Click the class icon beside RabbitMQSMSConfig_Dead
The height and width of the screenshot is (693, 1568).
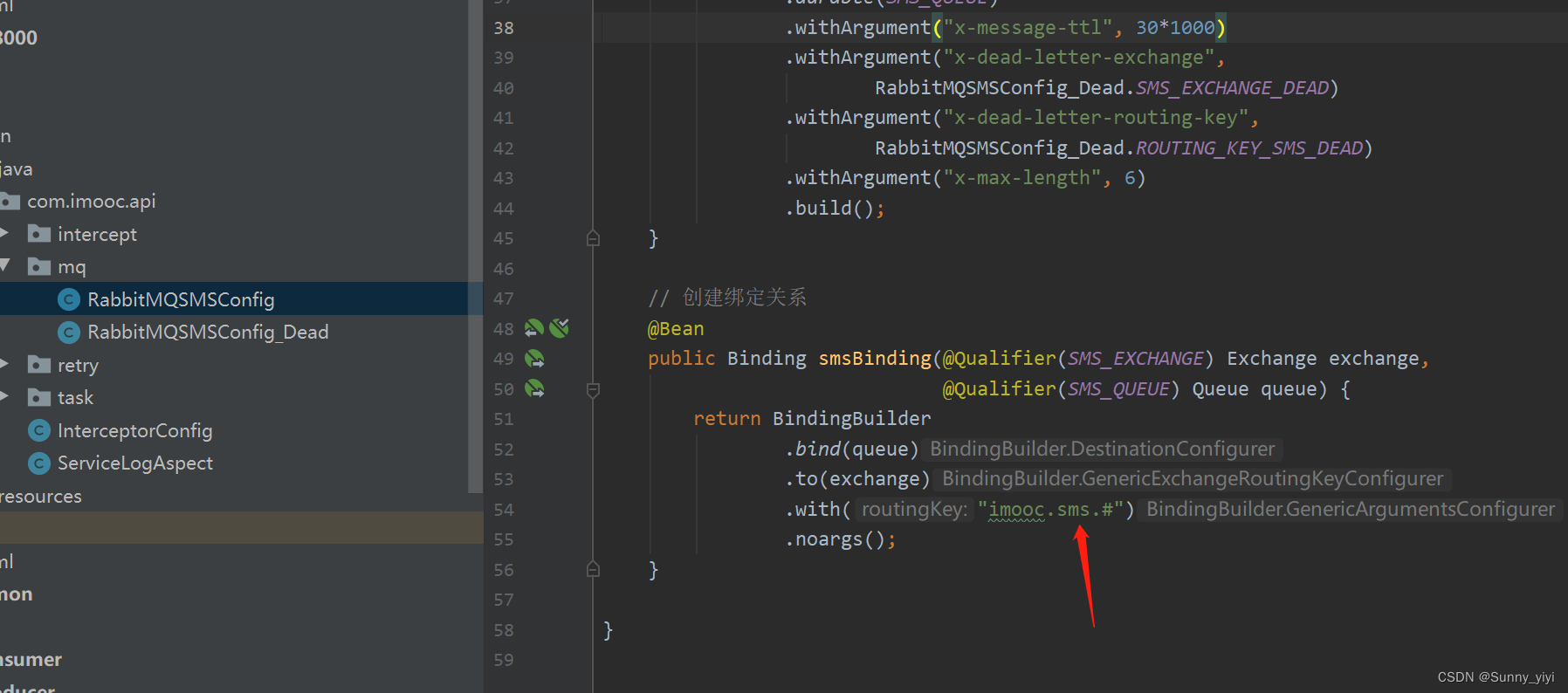69,332
